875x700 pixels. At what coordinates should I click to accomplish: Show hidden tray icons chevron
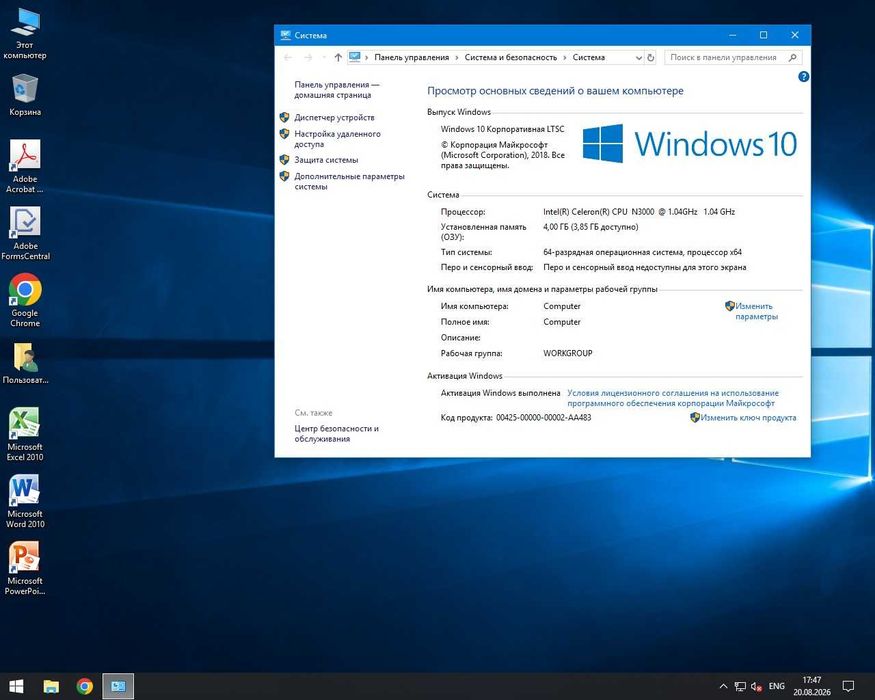click(x=723, y=686)
